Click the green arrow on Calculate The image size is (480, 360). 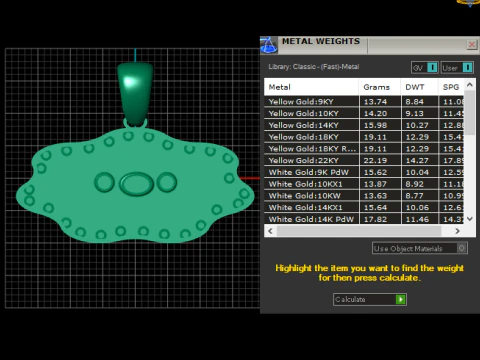[x=401, y=299]
